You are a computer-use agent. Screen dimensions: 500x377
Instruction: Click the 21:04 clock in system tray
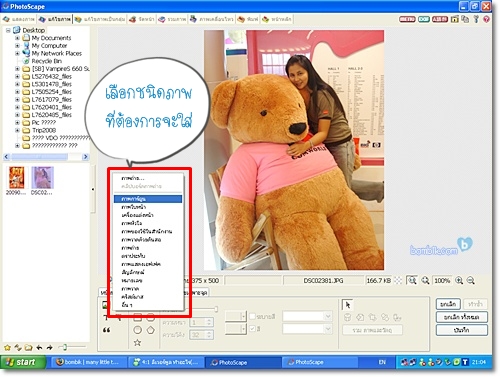click(x=479, y=362)
